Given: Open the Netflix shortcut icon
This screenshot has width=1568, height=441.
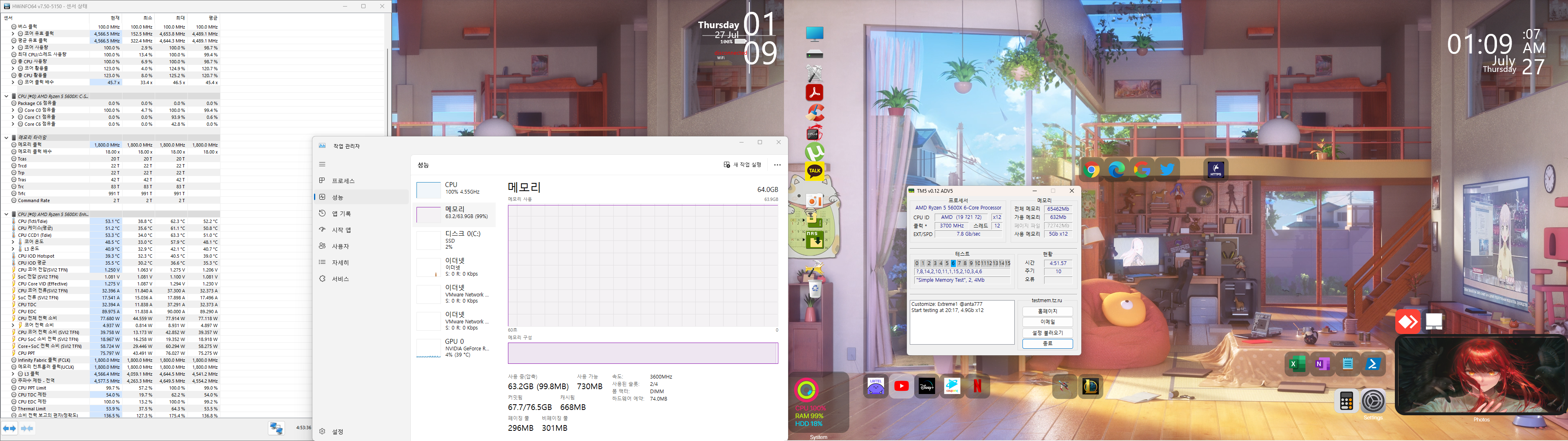Looking at the screenshot, I should (x=977, y=386).
